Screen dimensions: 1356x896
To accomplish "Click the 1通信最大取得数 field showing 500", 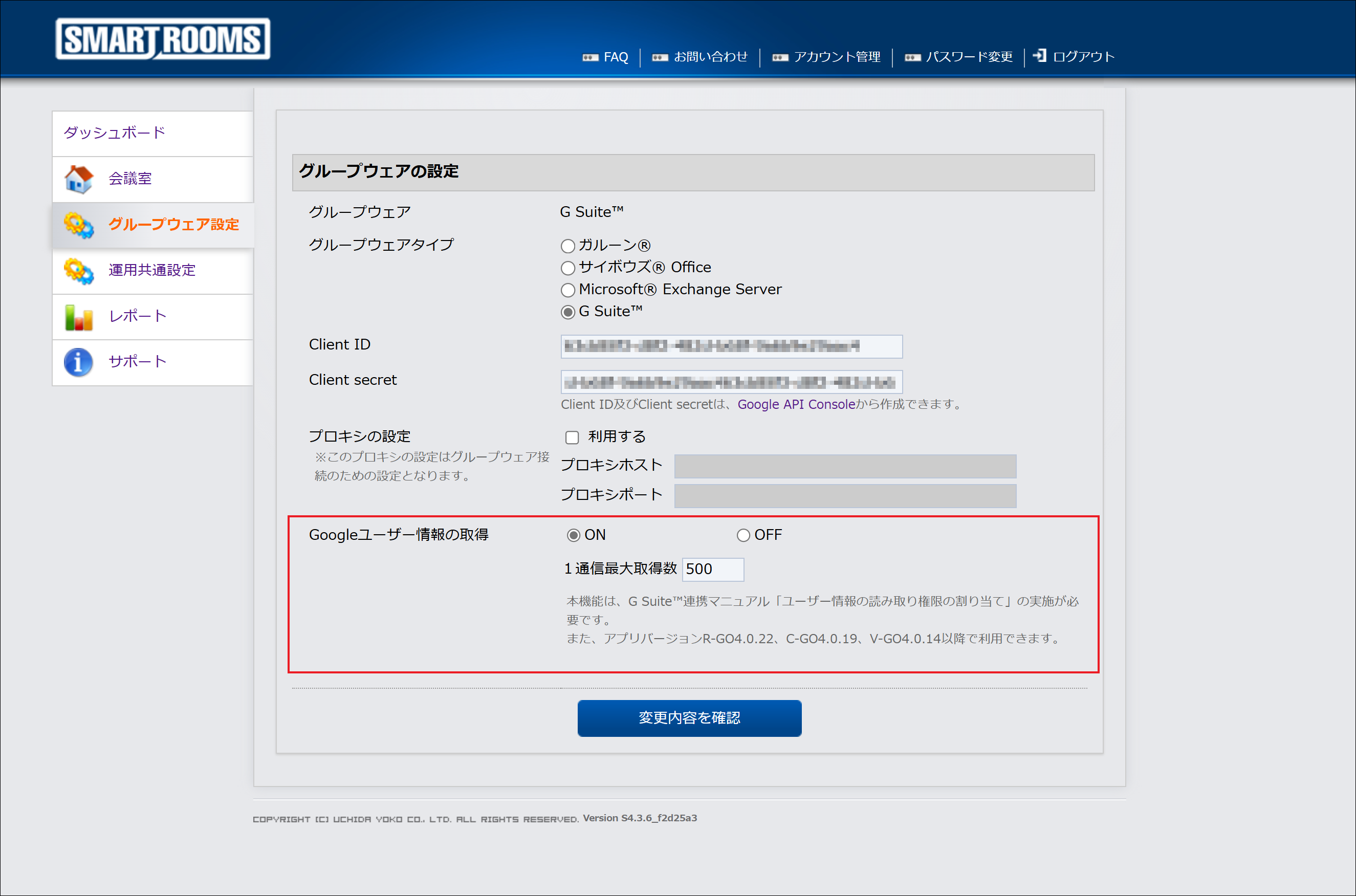I will click(x=713, y=569).
